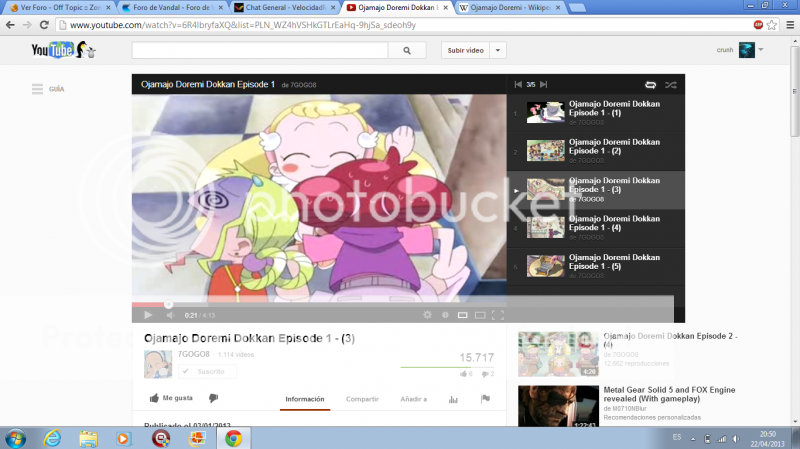Viewport: 800px width, 449px height.
Task: Go back with the browser back arrow
Action: [10, 24]
